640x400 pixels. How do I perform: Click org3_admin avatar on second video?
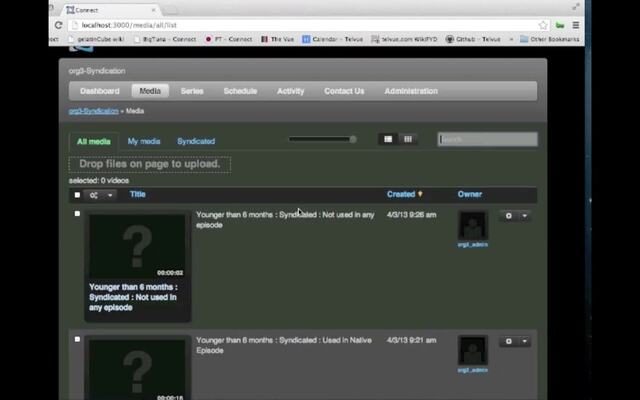click(x=472, y=350)
